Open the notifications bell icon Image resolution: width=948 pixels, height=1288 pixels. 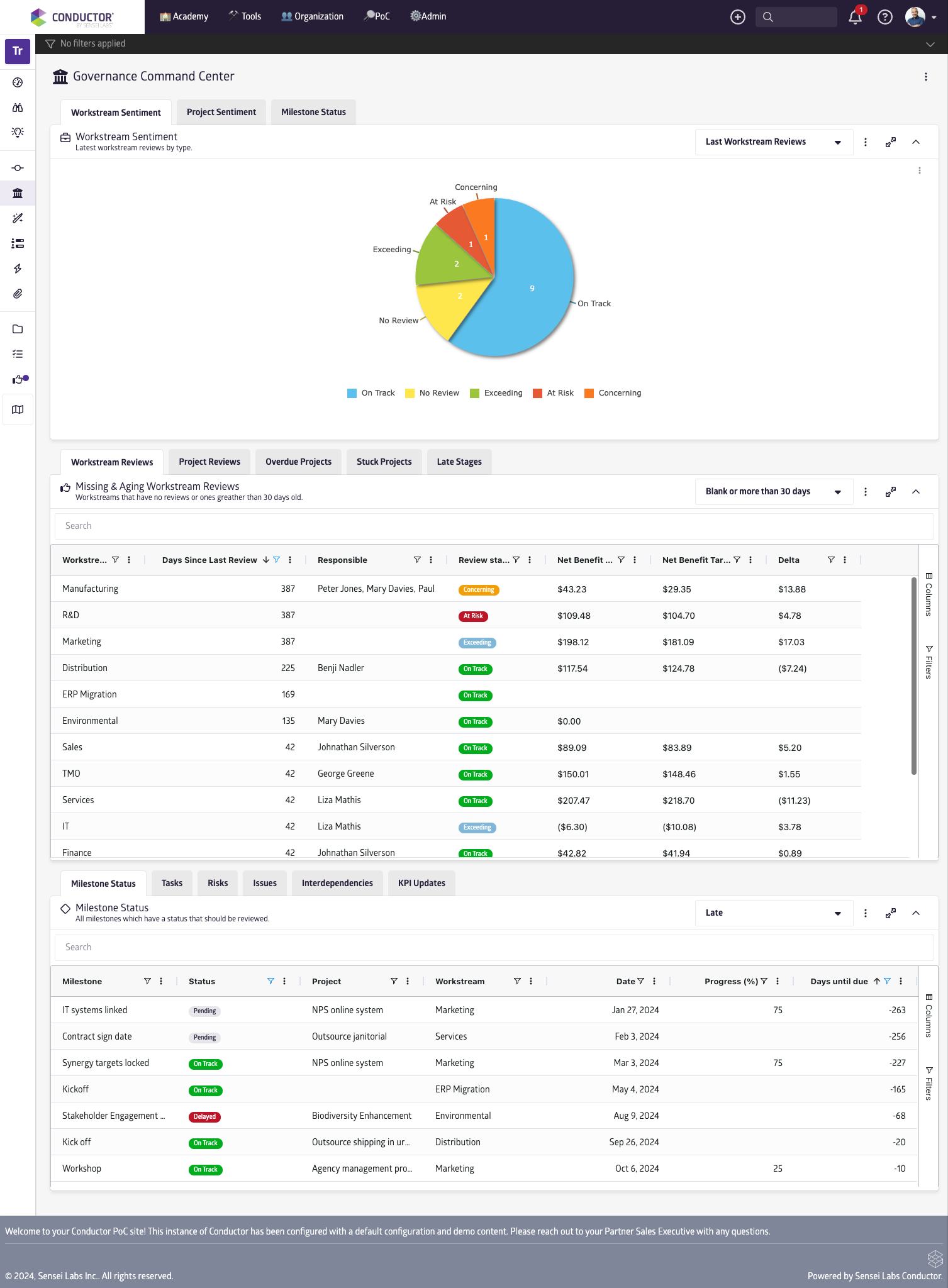click(x=855, y=17)
